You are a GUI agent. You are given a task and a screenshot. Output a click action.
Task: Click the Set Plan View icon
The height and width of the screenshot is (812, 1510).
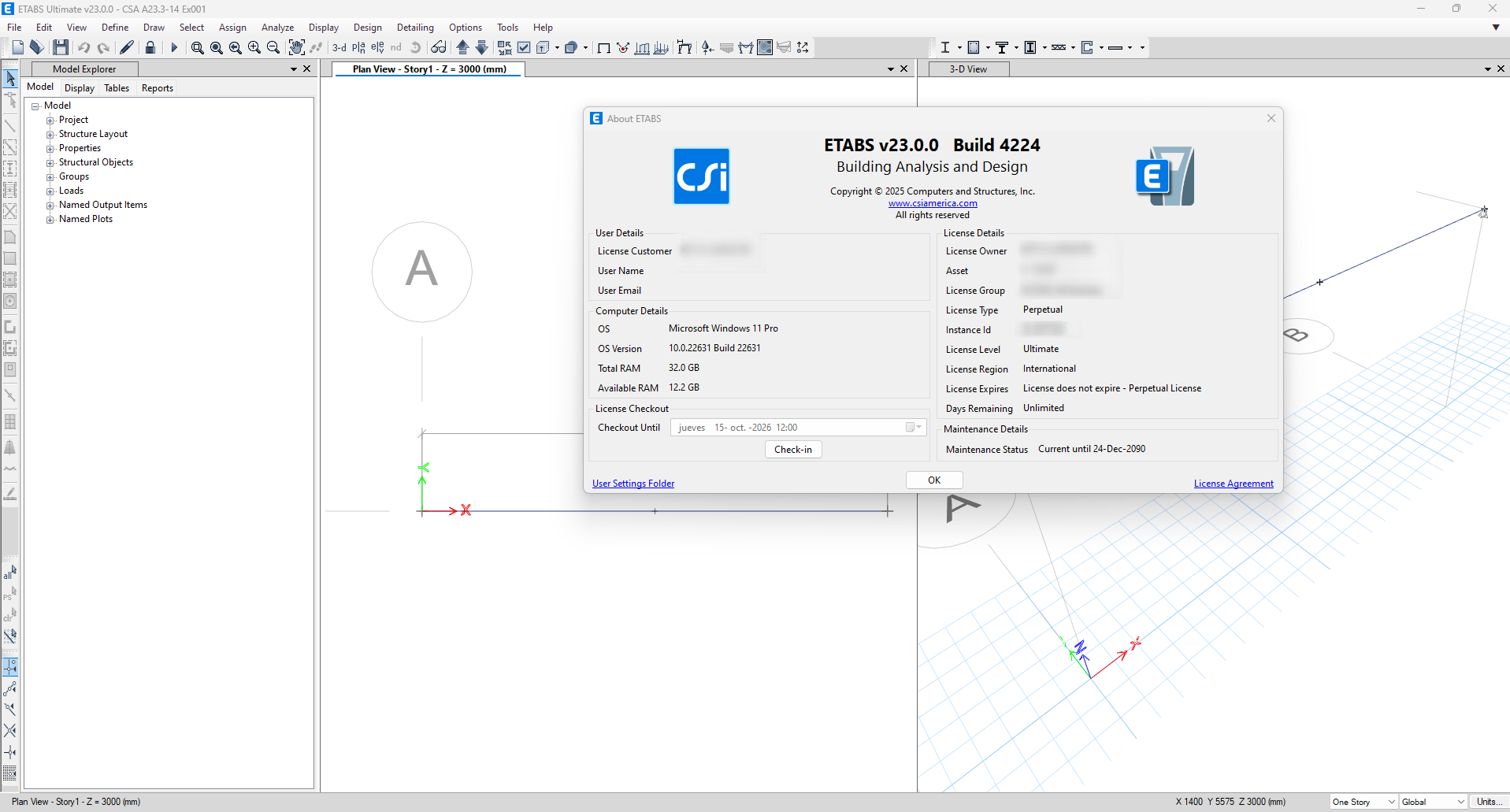[358, 47]
